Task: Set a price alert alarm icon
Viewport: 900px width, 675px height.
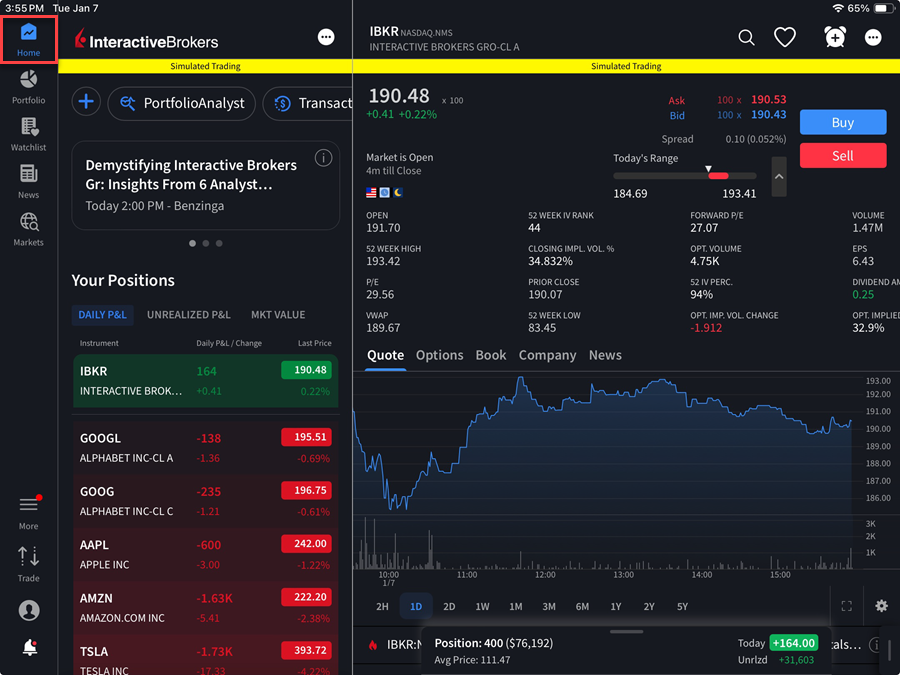Action: [x=835, y=37]
